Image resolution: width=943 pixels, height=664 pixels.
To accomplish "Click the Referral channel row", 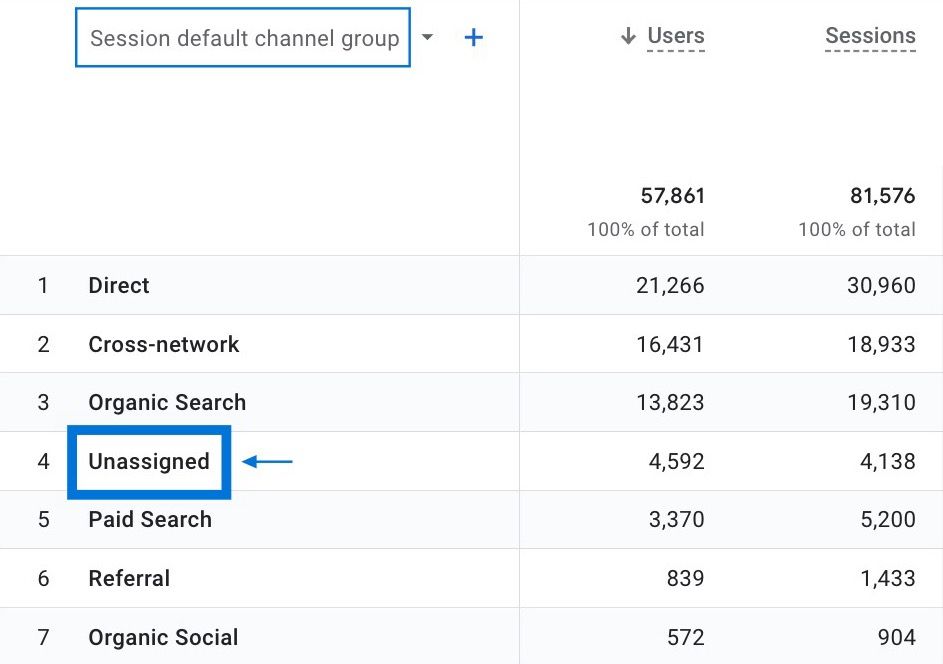I will (129, 578).
